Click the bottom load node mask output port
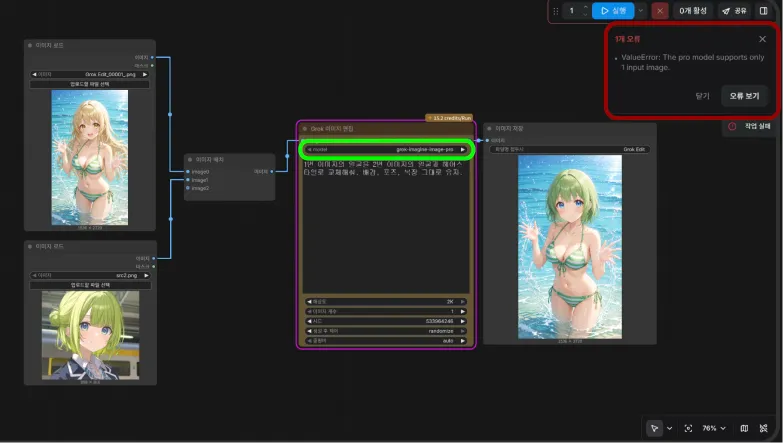Viewport: 783px width, 443px height. pyautogui.click(x=153, y=266)
